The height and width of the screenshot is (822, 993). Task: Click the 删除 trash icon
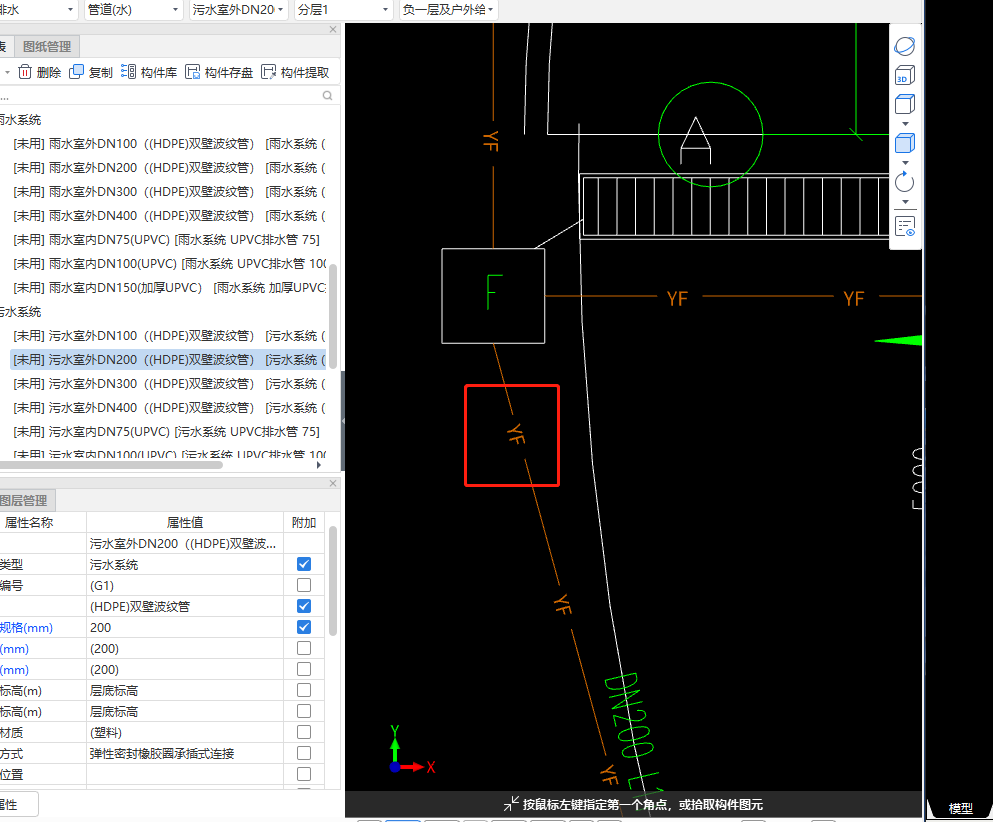click(x=25, y=72)
